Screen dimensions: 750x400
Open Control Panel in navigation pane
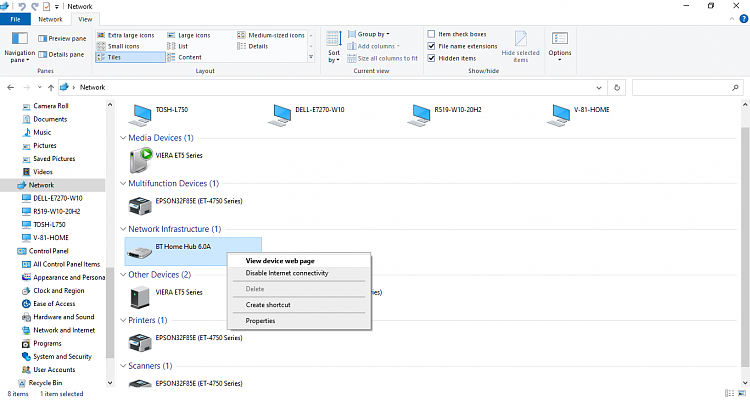43,251
